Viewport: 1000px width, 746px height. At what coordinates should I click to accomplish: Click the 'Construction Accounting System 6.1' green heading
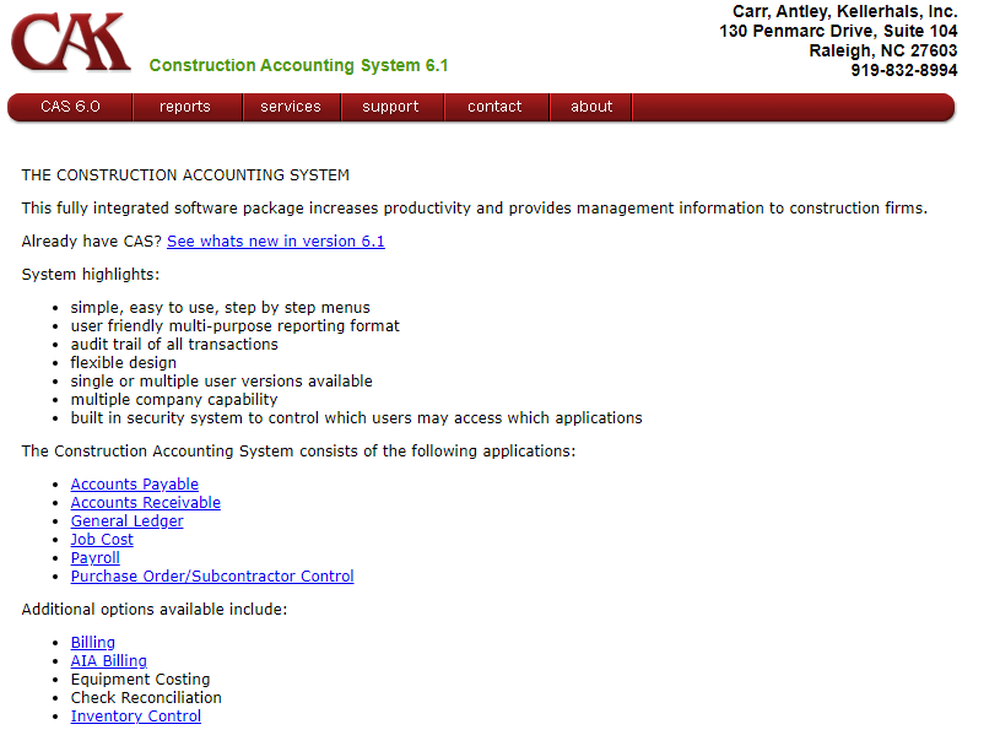298,65
